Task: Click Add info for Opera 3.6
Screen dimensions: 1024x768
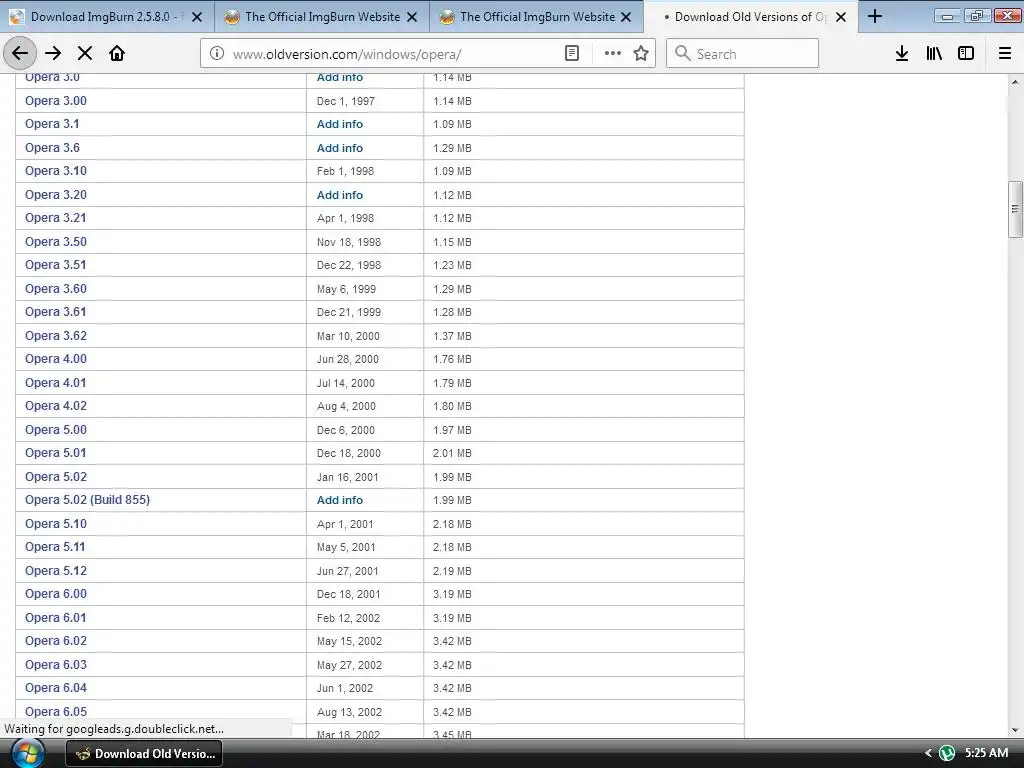Action: (340, 148)
